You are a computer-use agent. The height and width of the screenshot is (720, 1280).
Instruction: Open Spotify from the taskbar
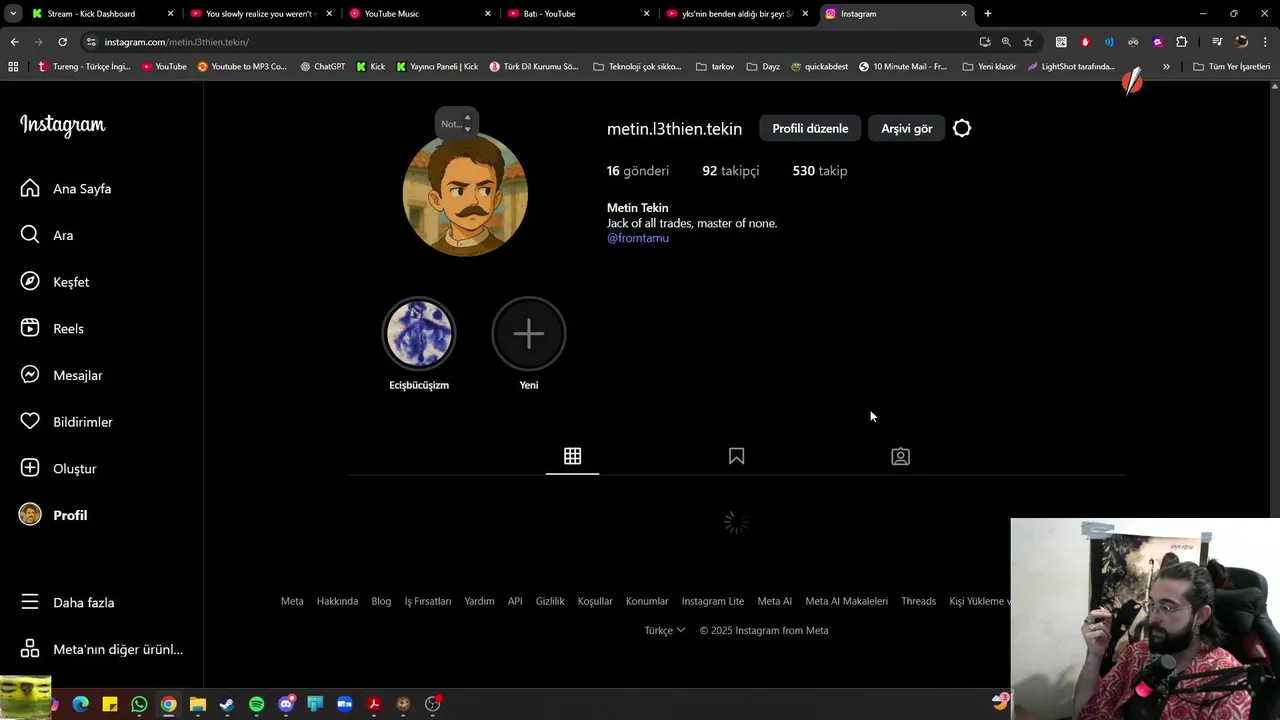[256, 705]
